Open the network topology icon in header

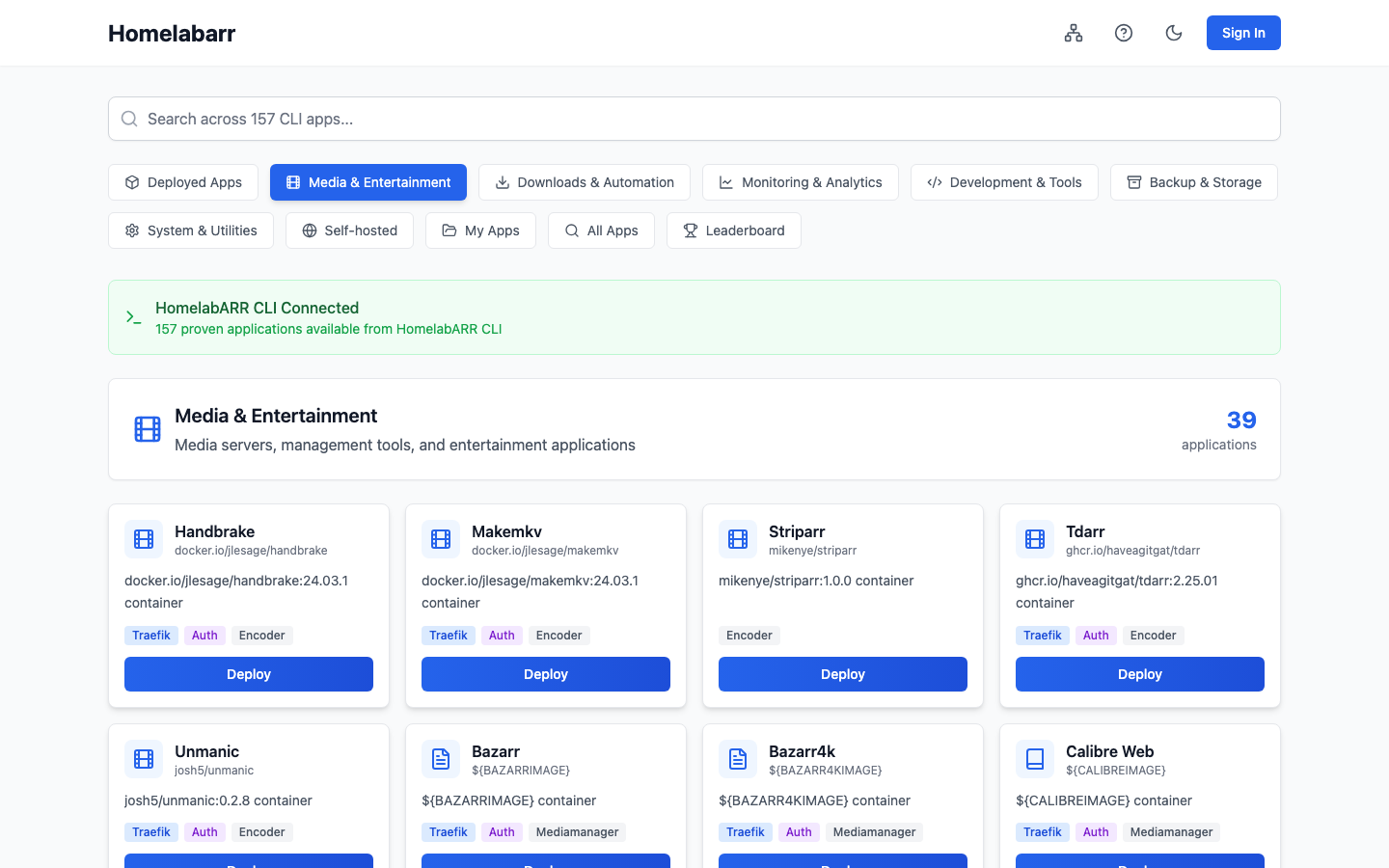1074,33
